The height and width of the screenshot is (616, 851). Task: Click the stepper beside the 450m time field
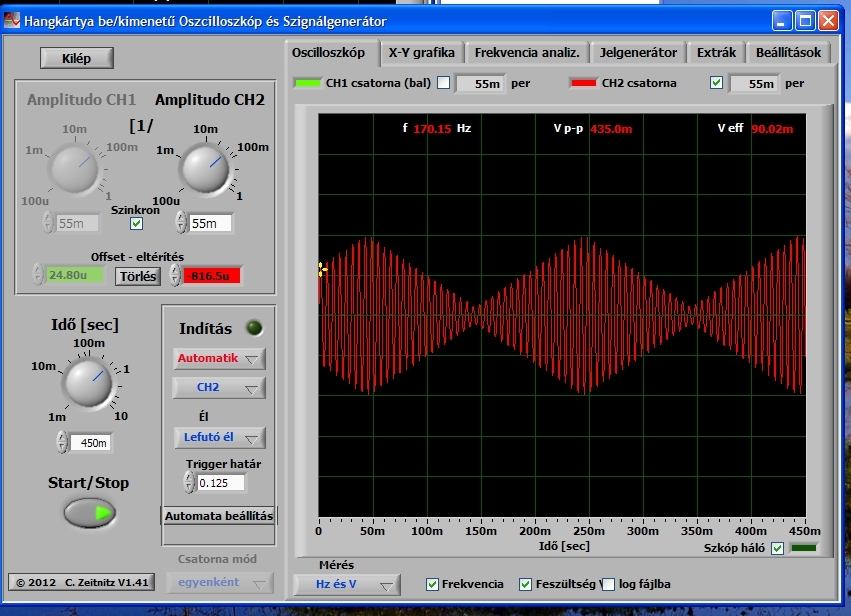pyautogui.click(x=62, y=442)
